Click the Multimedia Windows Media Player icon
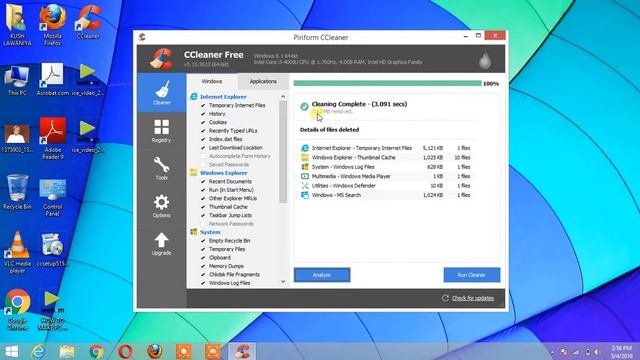The height and width of the screenshot is (360, 640). (305, 176)
